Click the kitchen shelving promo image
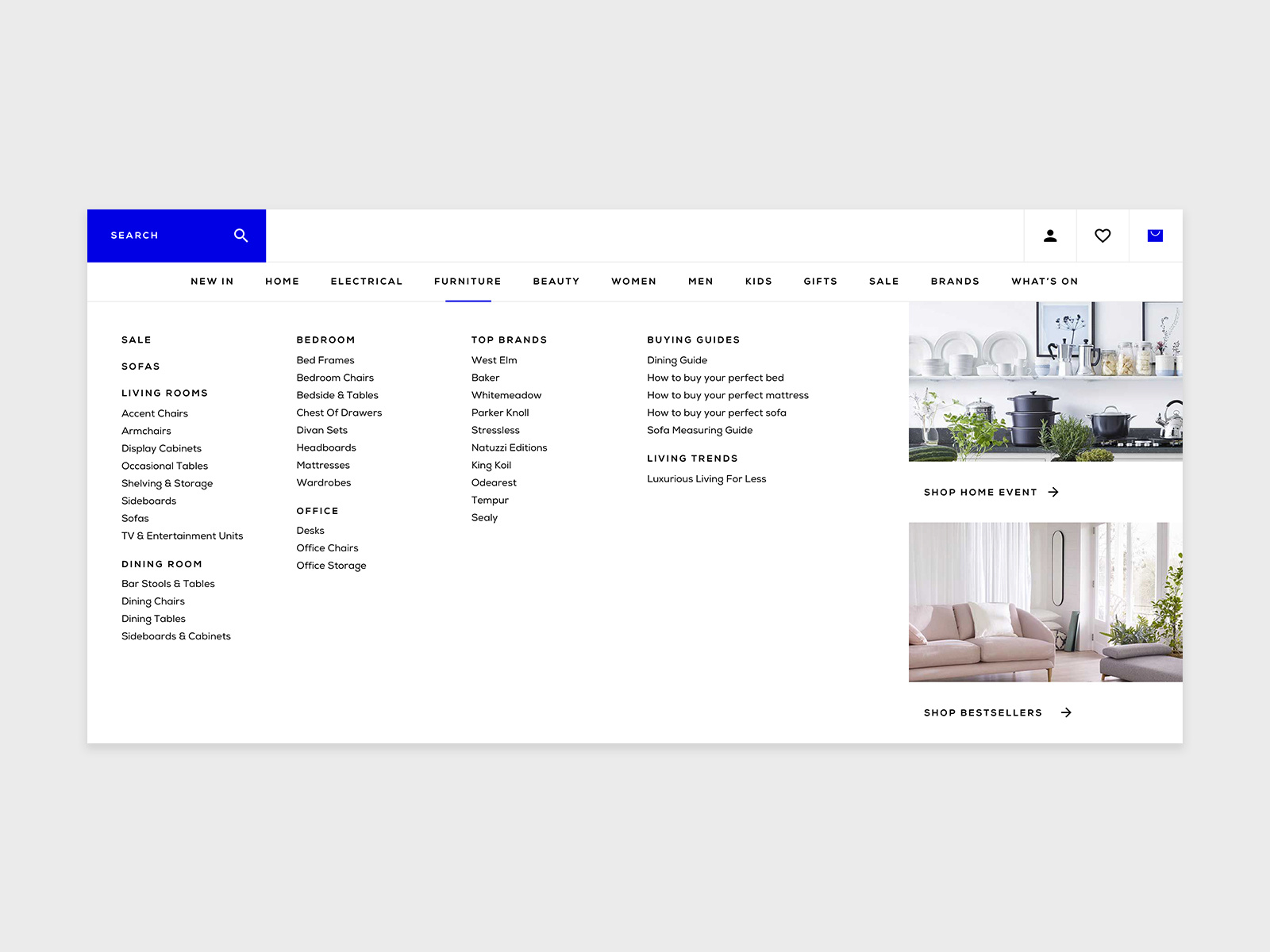The height and width of the screenshot is (952, 1270). coord(1045,381)
